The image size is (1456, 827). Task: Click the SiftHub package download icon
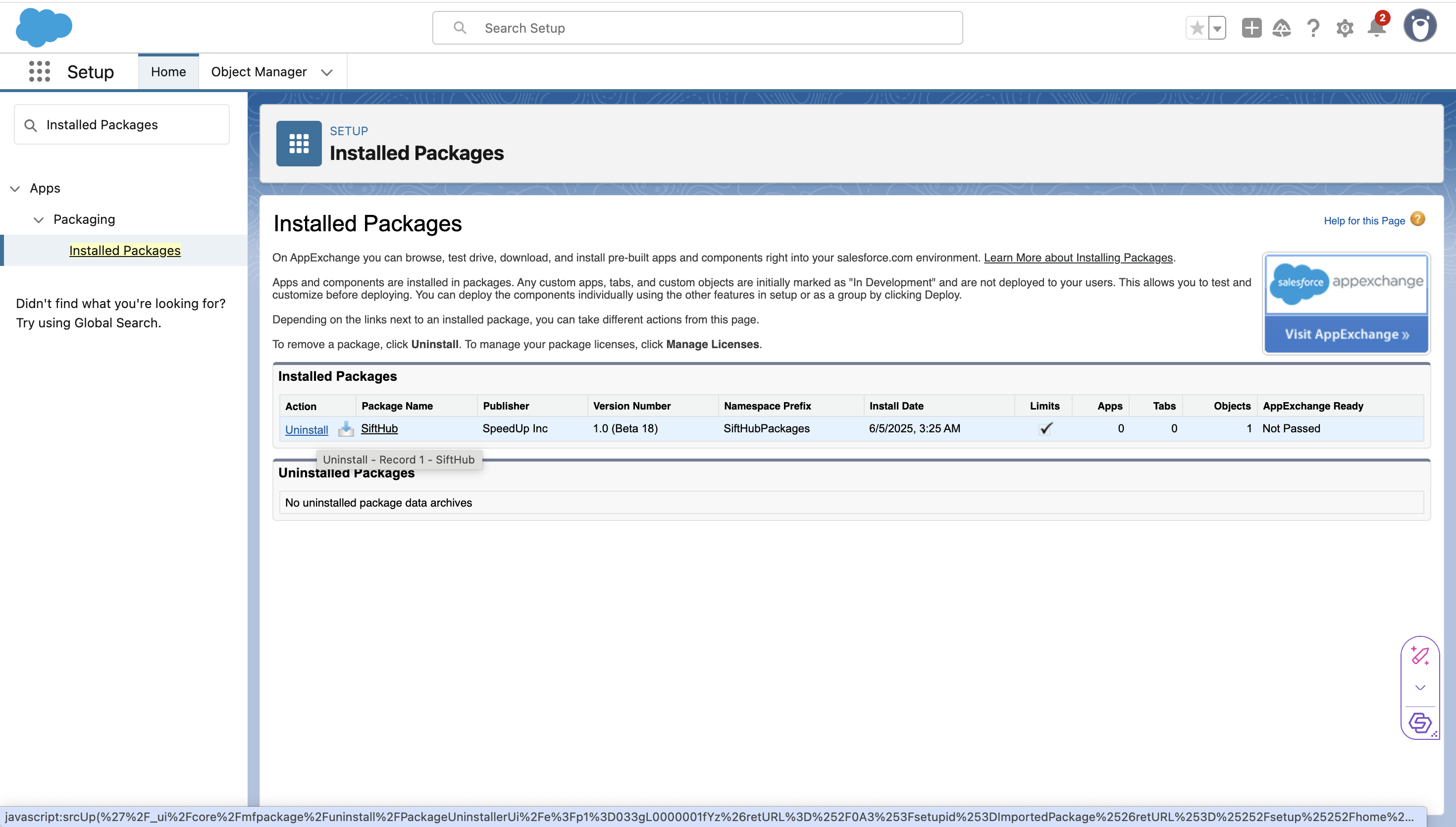point(345,429)
